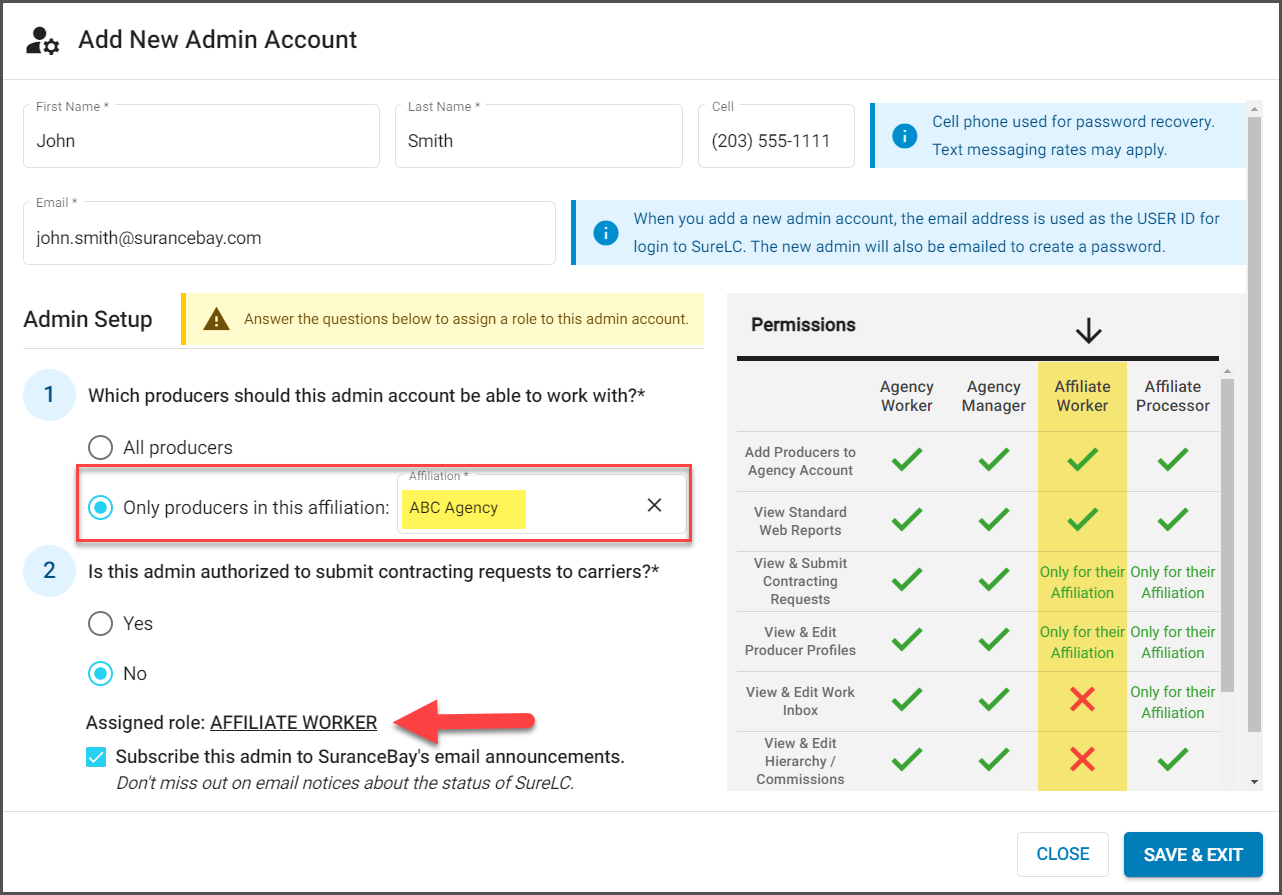Select the All producers radio option

pyautogui.click(x=100, y=447)
